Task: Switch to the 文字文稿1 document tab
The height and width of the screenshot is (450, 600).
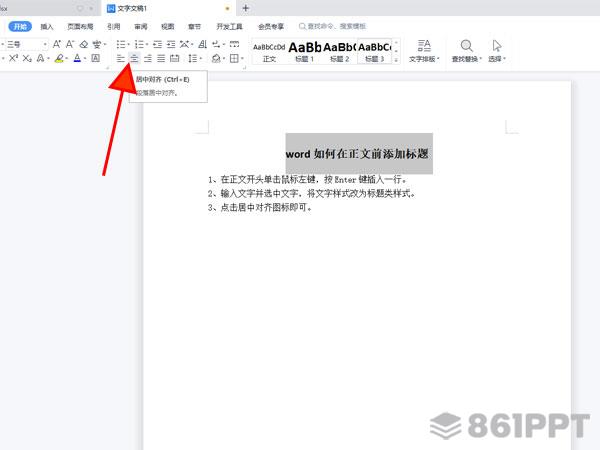Action: click(x=168, y=8)
